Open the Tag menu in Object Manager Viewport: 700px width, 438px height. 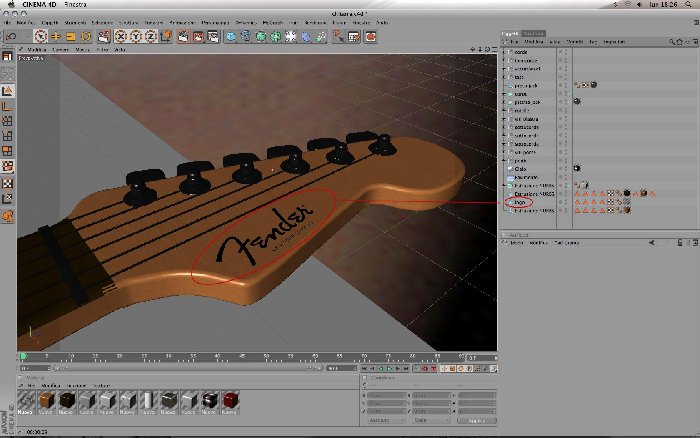point(593,42)
